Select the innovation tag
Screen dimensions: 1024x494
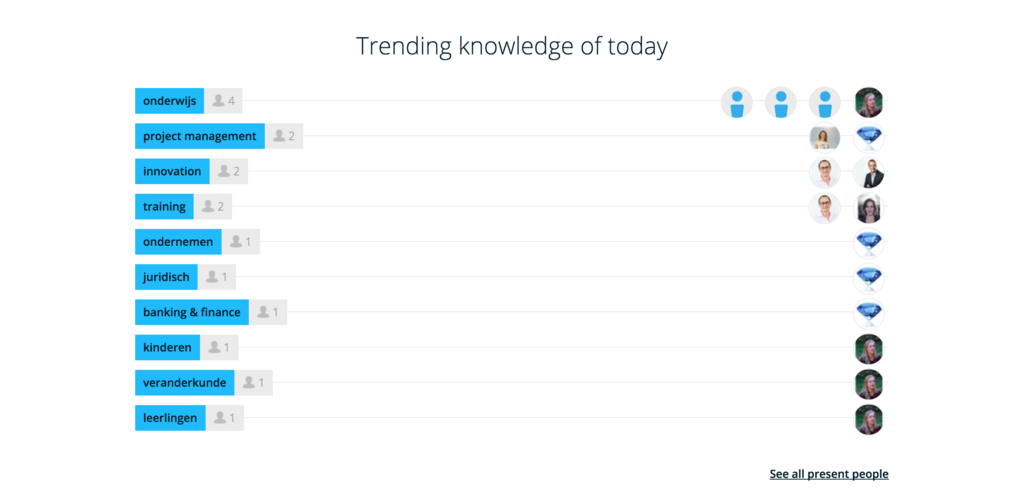point(172,171)
